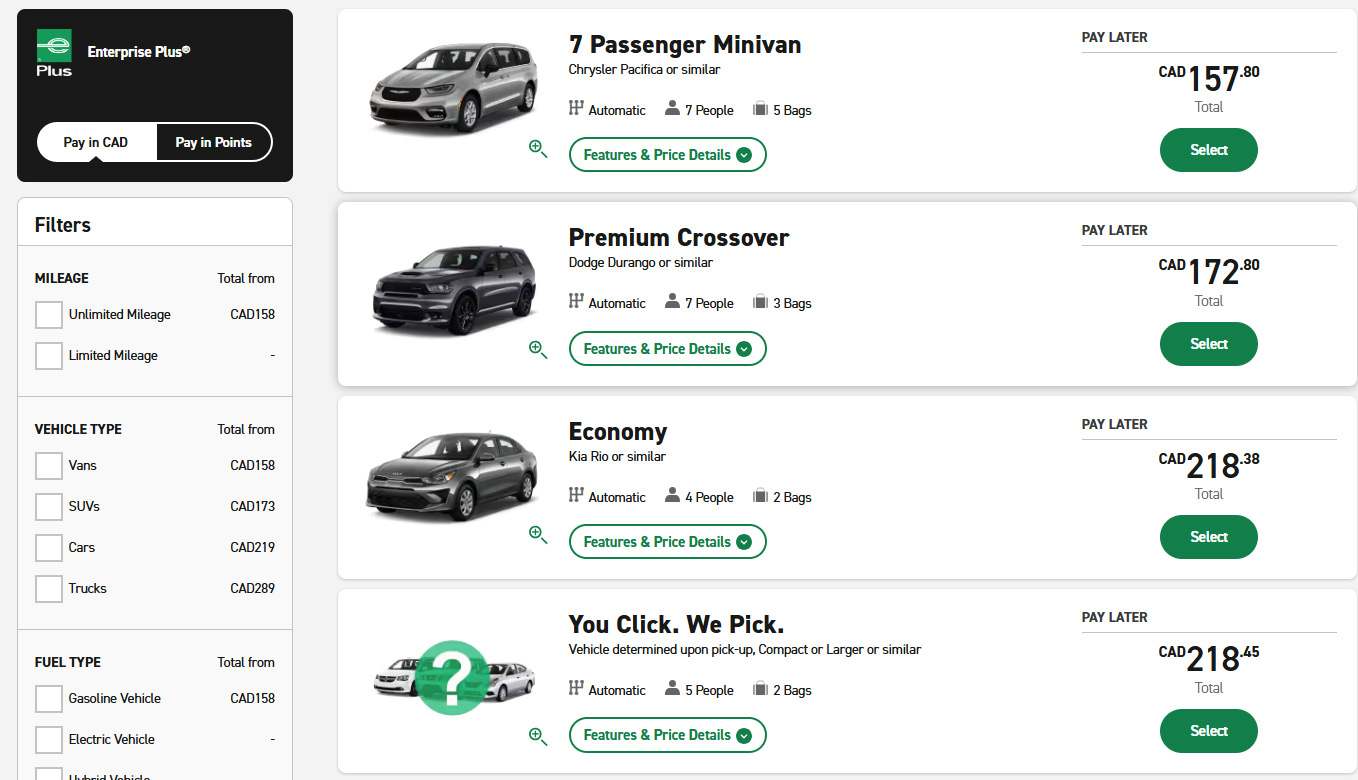Click the question-mark mystery car image
This screenshot has width=1358, height=780.
point(448,678)
